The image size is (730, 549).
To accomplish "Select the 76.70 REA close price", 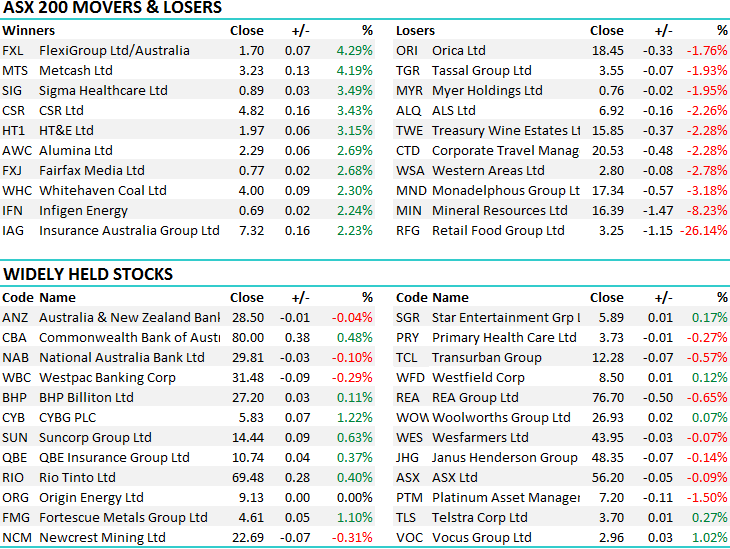I will coord(608,398).
